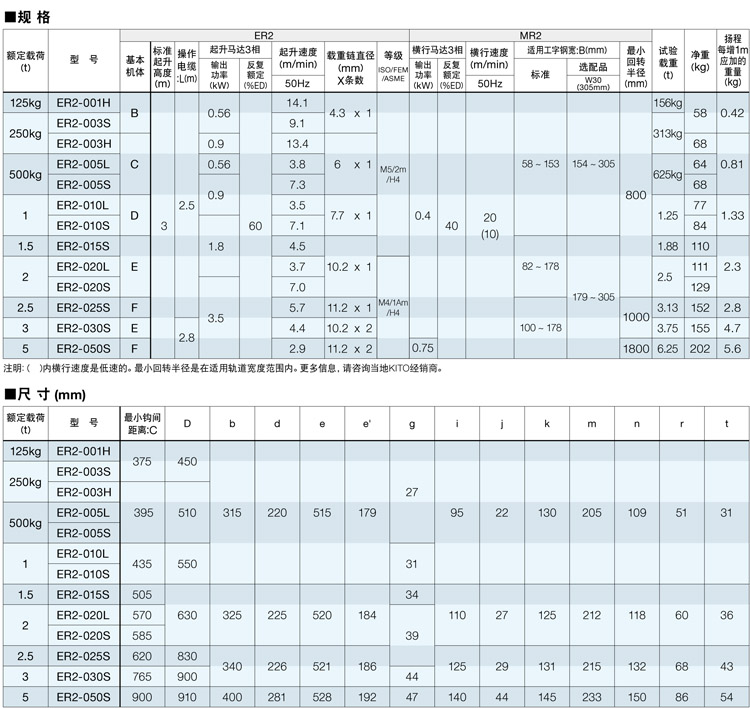
Task: Click the i dimension value 140
Action: click(x=457, y=697)
